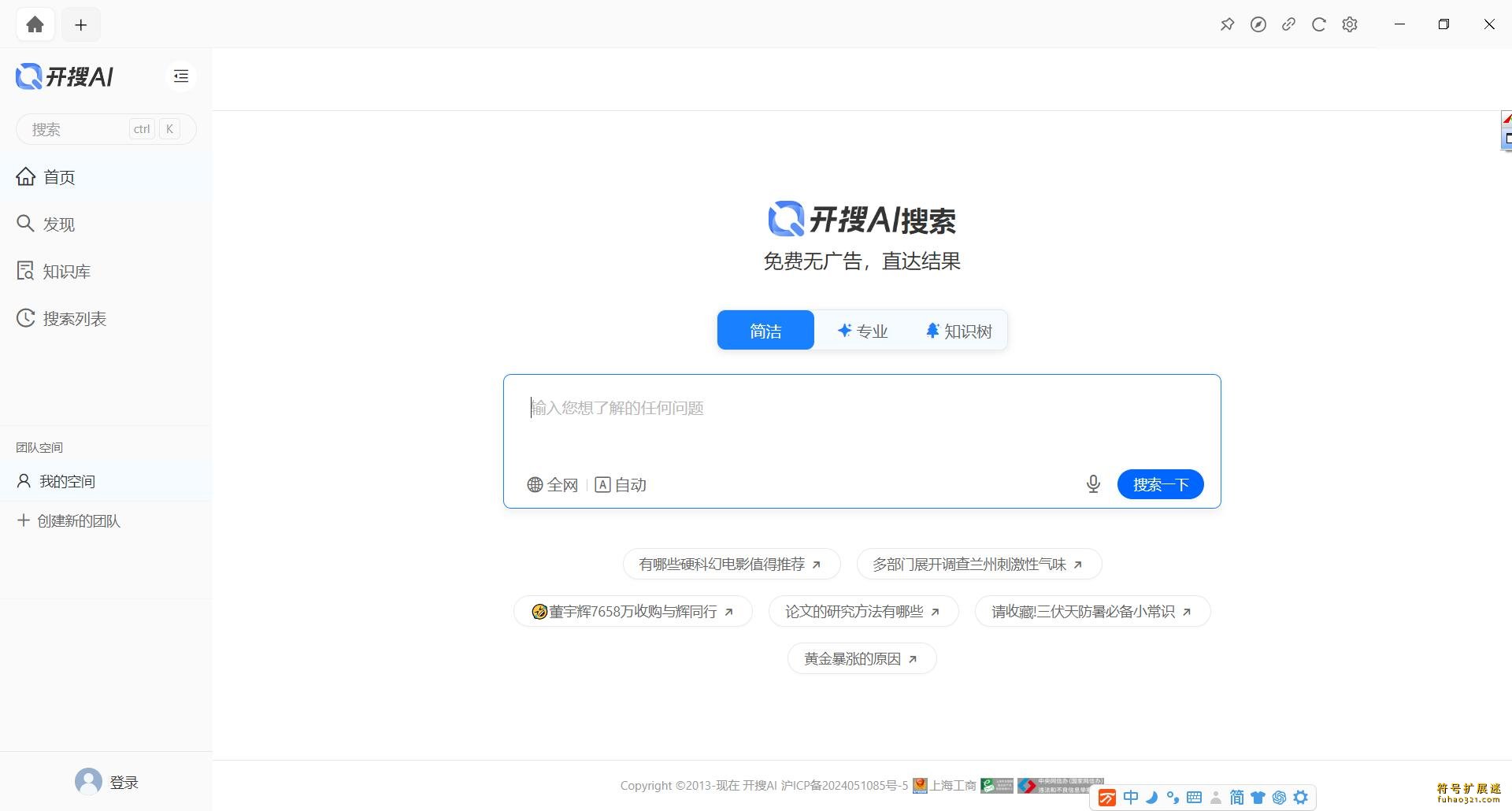1512x811 pixels.
Task: Go to 首页 in the sidebar
Action: point(106,177)
